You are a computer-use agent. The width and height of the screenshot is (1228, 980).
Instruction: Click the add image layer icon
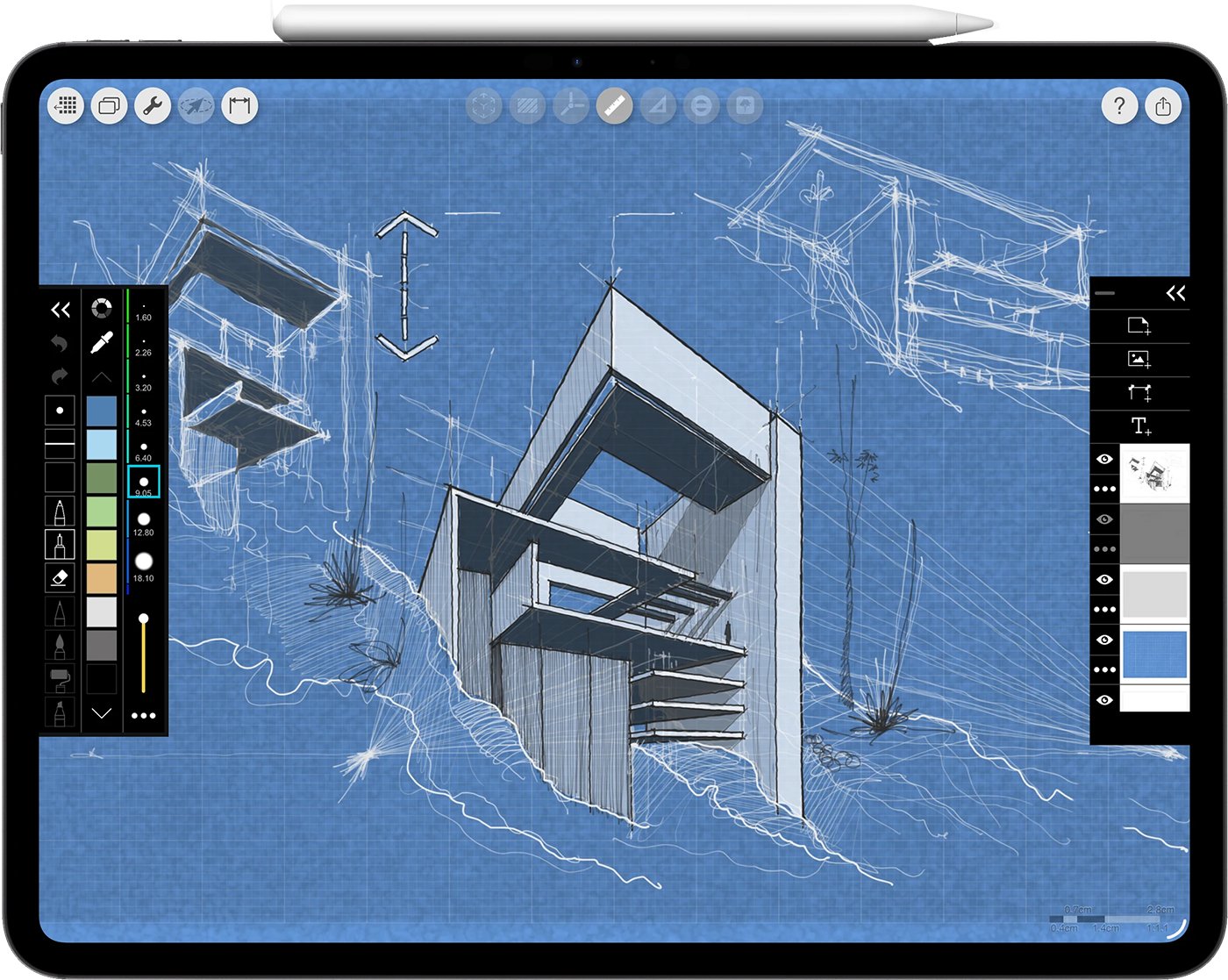point(1139,359)
